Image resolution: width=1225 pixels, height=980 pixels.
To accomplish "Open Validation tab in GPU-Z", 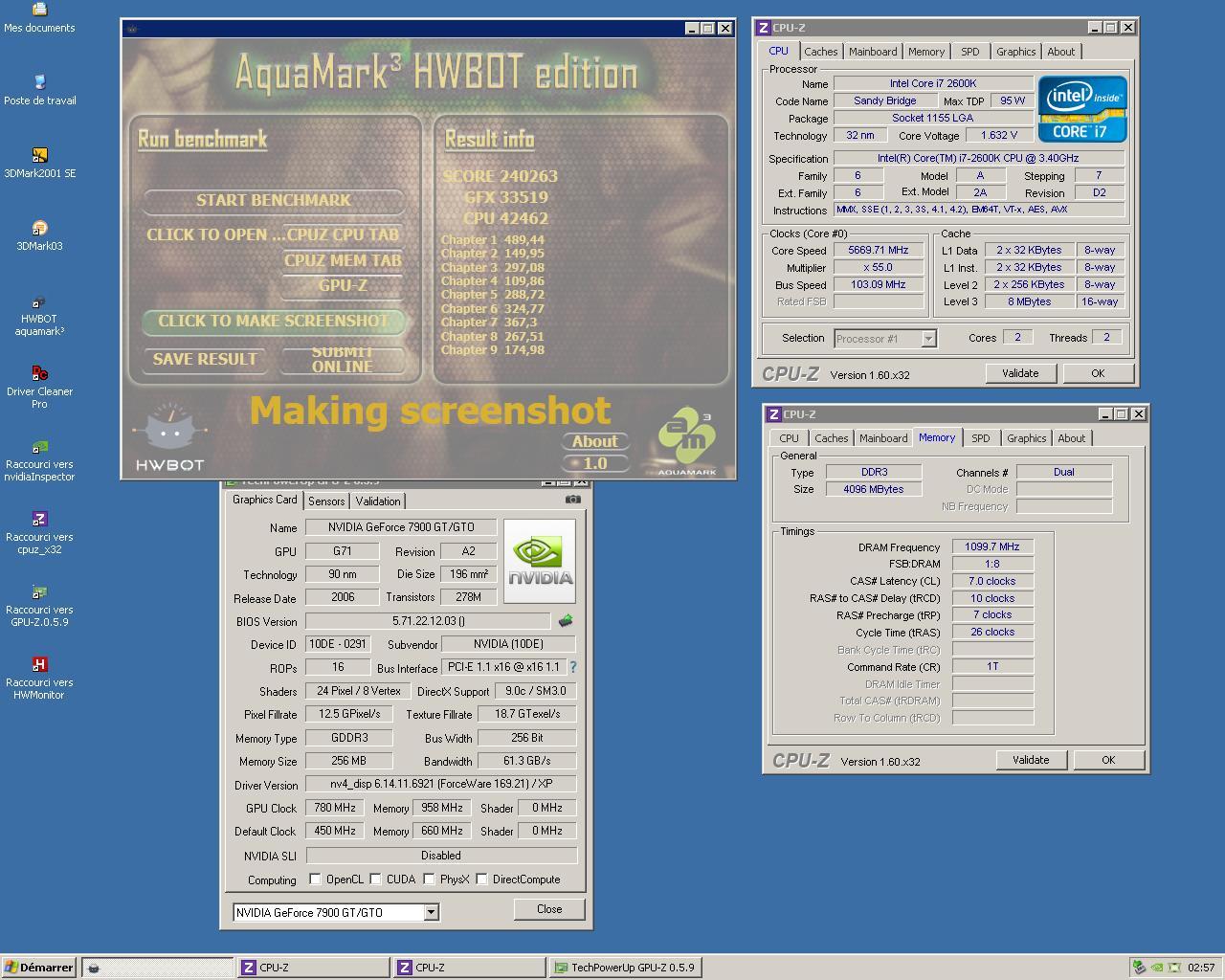I will [378, 501].
